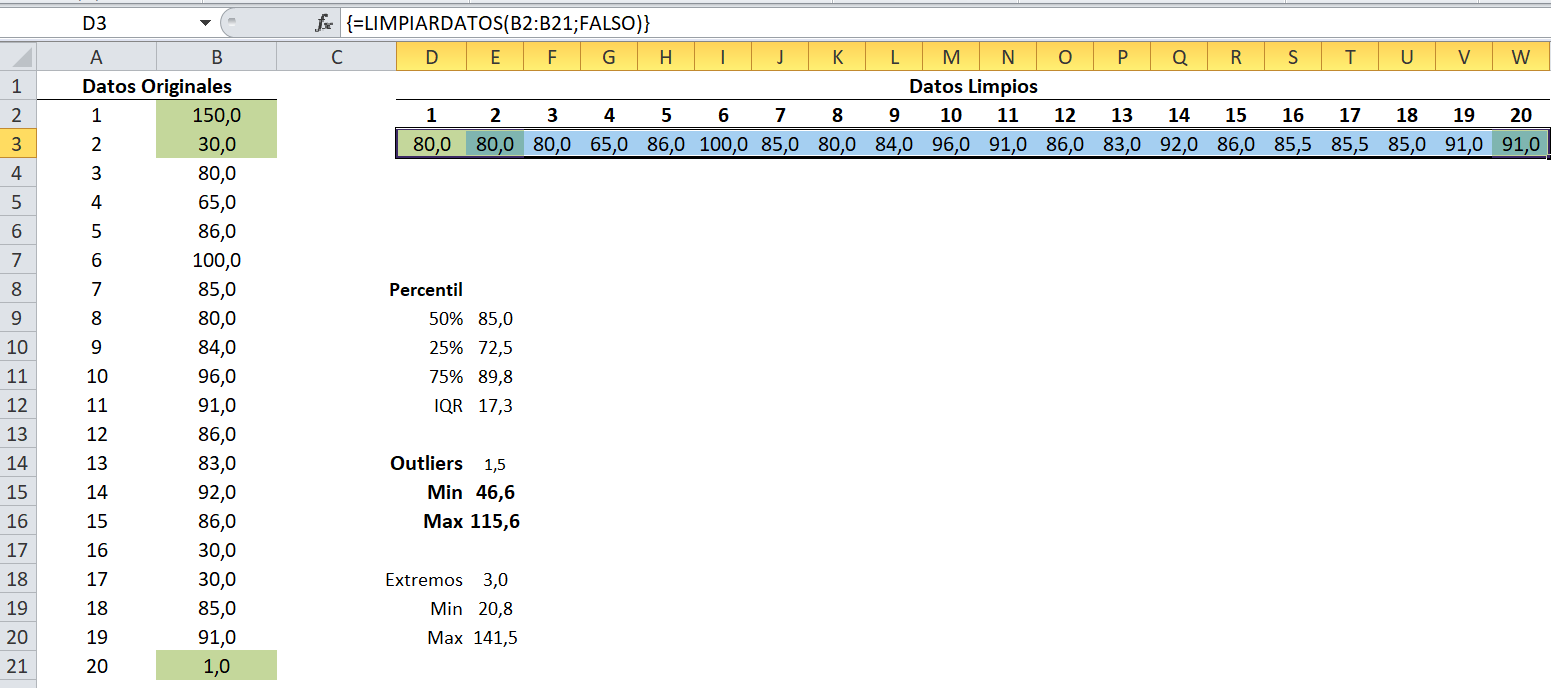Select row 1 header
Image resolution: width=1551 pixels, height=688 pixels.
[x=17, y=87]
